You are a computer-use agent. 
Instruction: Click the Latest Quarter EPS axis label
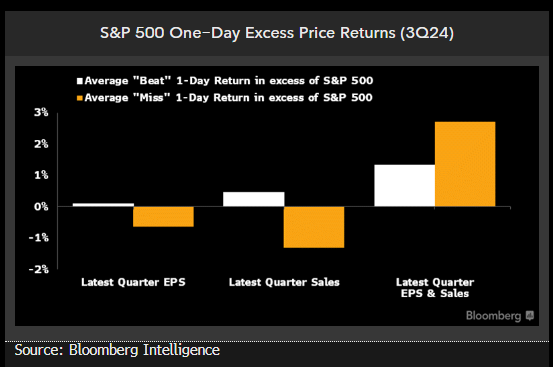pos(133,282)
